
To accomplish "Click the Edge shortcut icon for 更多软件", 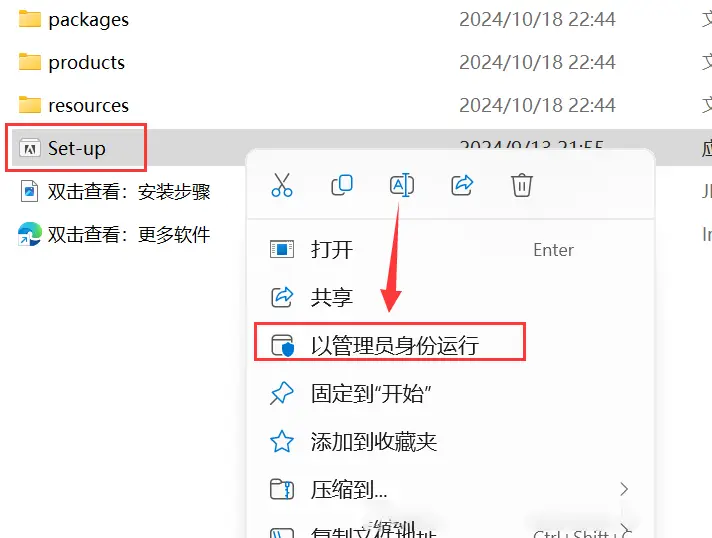I will 30,234.
